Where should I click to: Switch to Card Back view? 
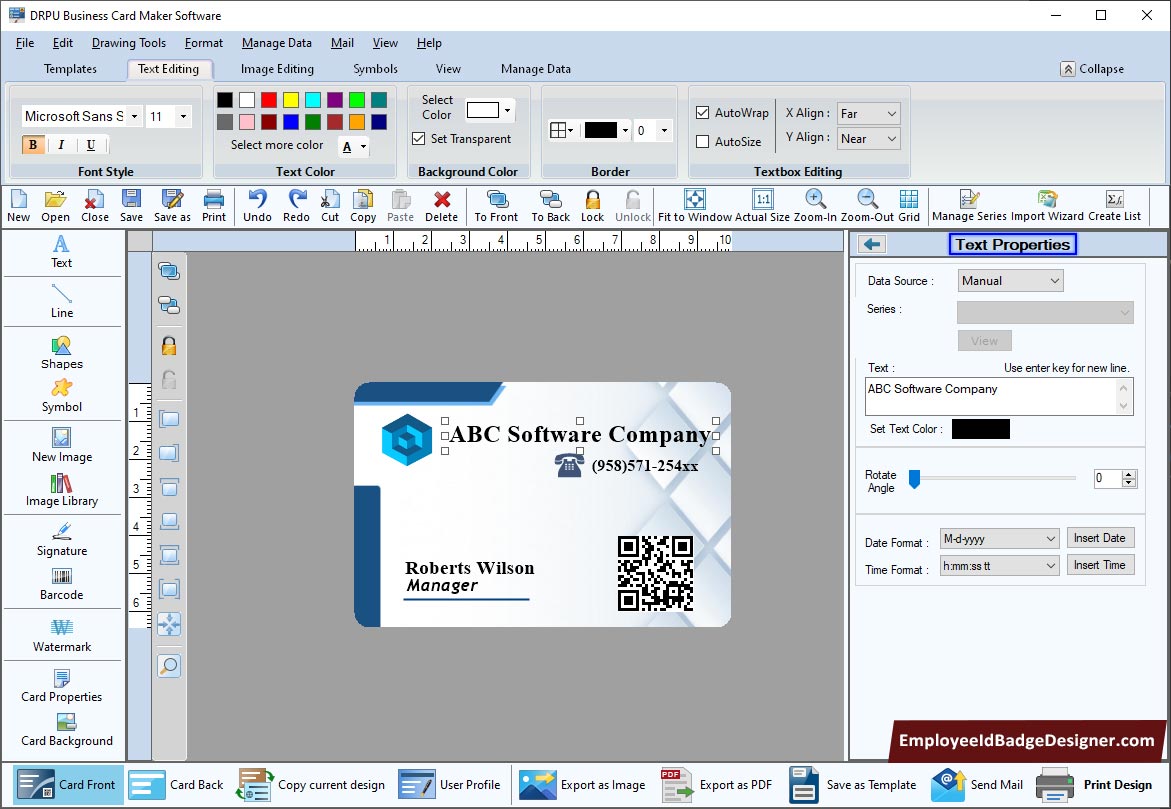[176, 784]
